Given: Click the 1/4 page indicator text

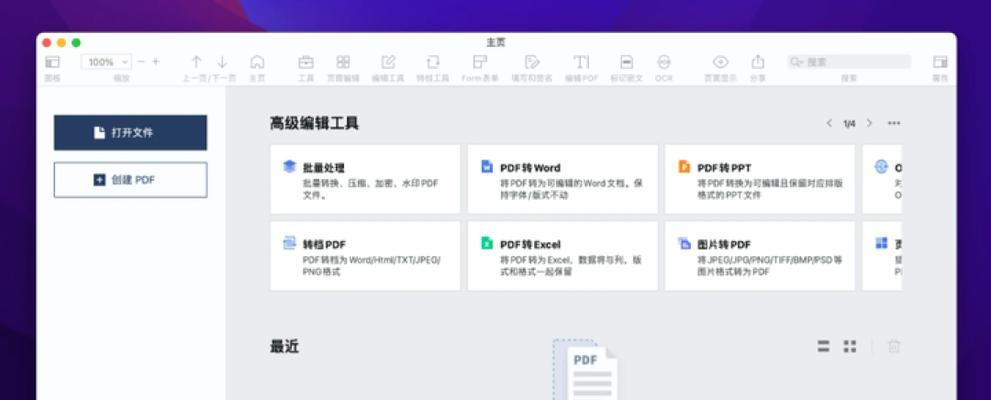Looking at the screenshot, I should pos(849,124).
